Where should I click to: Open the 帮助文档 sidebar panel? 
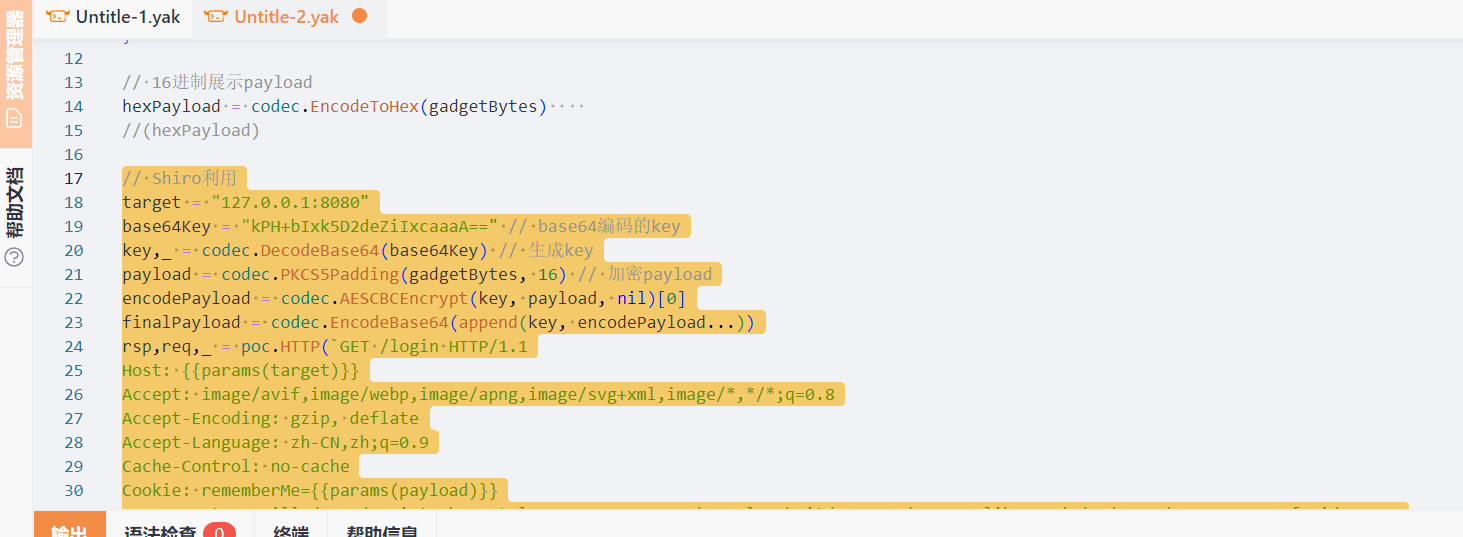click(15, 218)
